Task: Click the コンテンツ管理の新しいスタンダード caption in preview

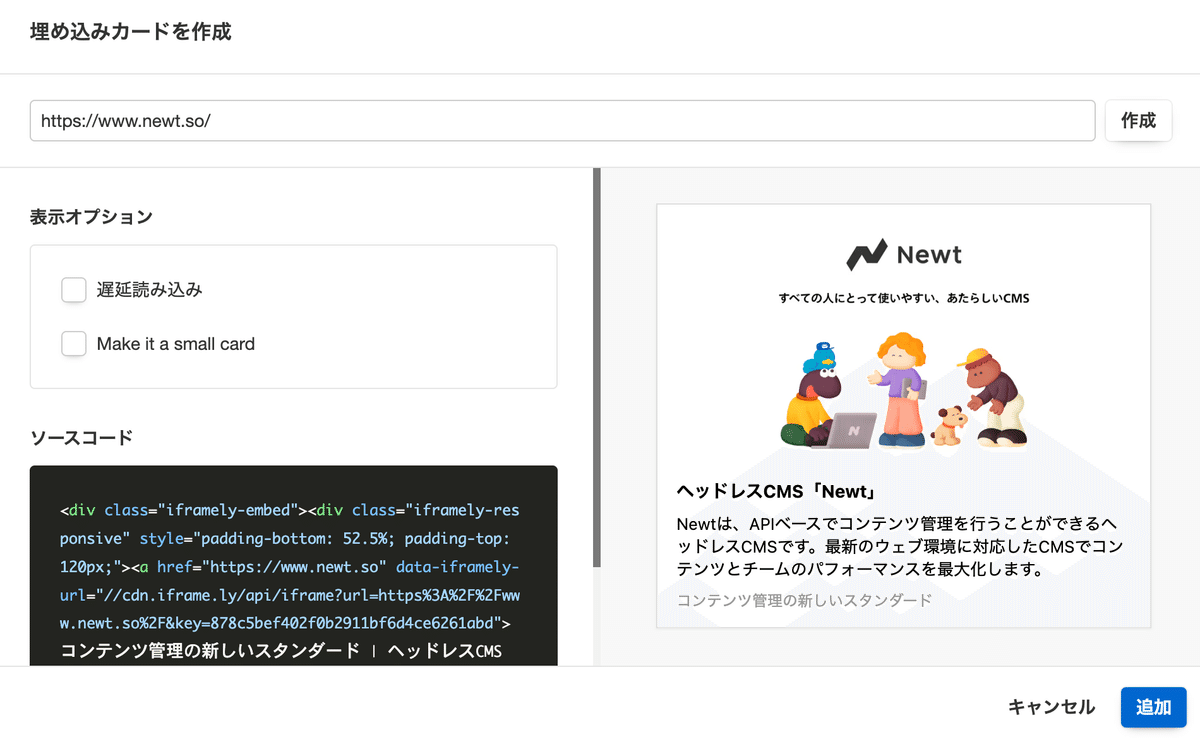Action: click(804, 600)
